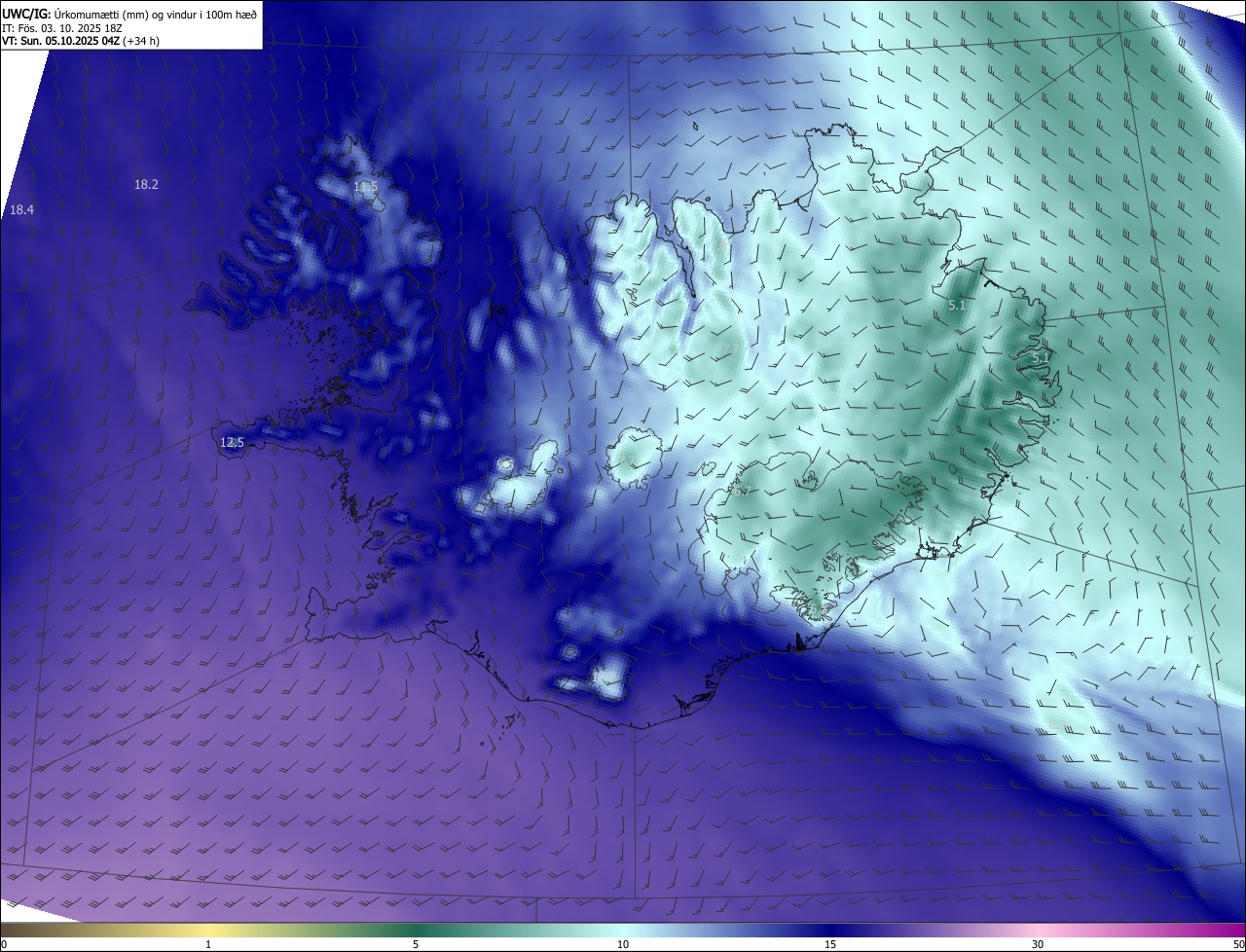Viewport: 1246px width, 952px height.
Task: Click the '(+34 h)' forecast offset text
Action: pyautogui.click(x=142, y=41)
